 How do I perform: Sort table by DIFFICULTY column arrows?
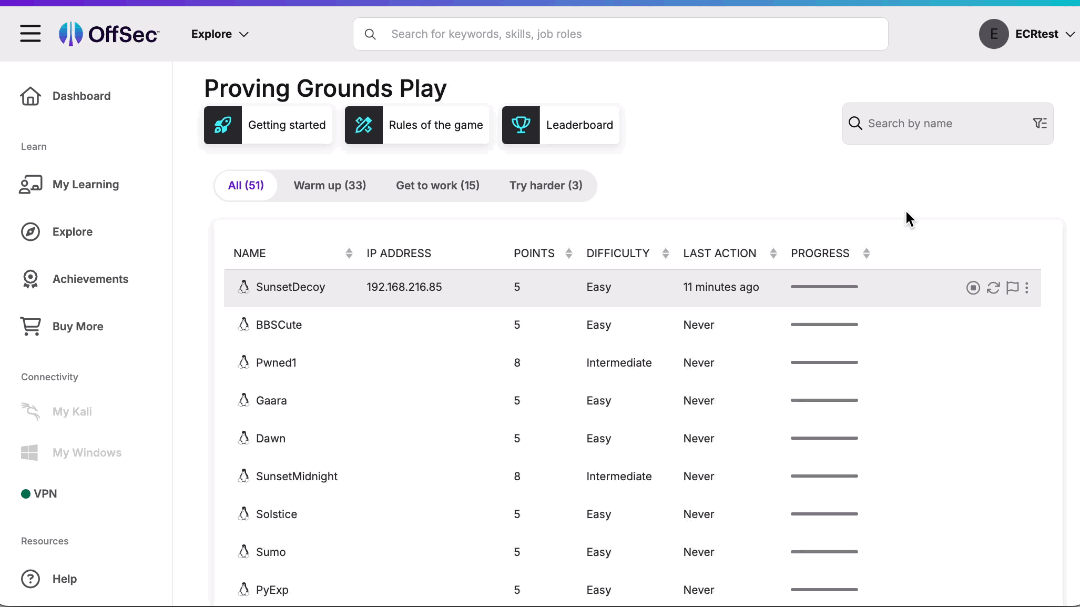[665, 253]
